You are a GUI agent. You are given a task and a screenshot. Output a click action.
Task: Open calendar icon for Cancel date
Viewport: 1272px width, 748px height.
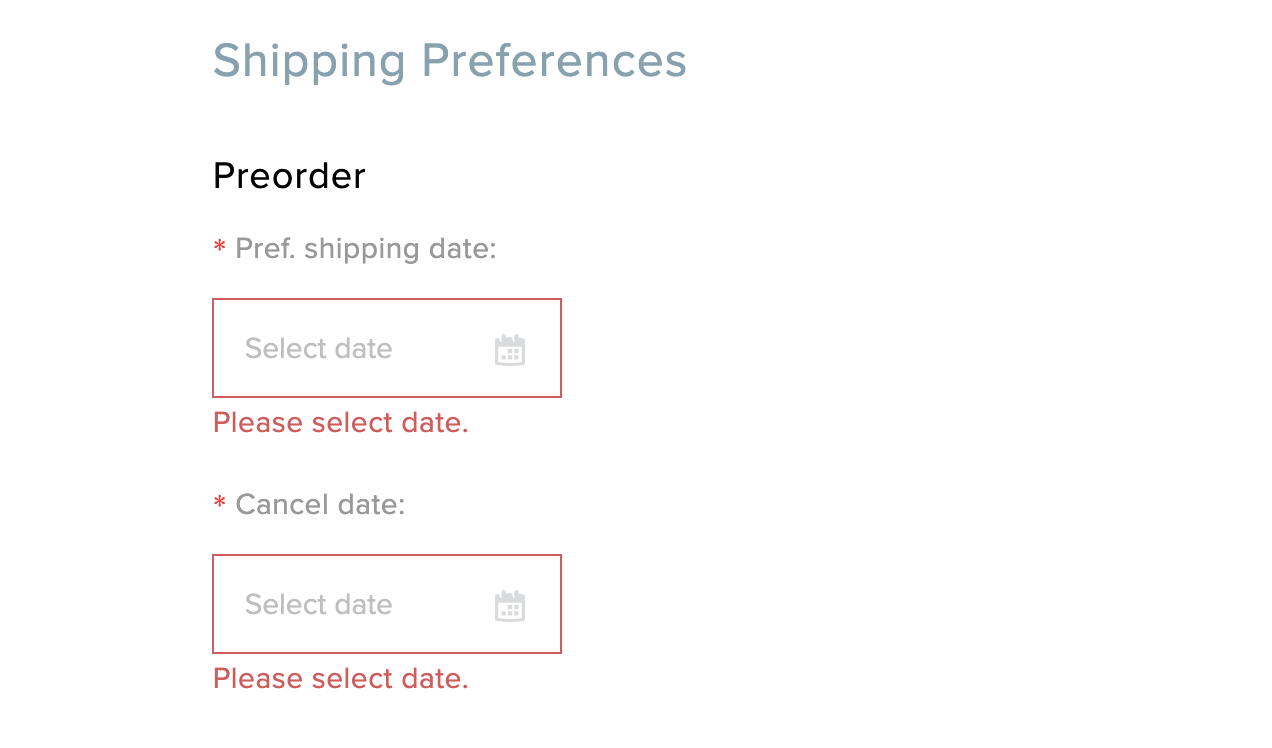pos(510,606)
